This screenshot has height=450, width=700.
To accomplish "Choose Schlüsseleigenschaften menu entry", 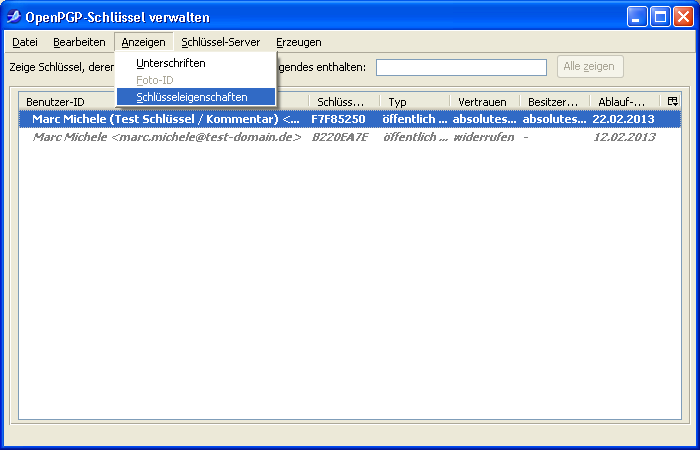I will (x=192, y=97).
